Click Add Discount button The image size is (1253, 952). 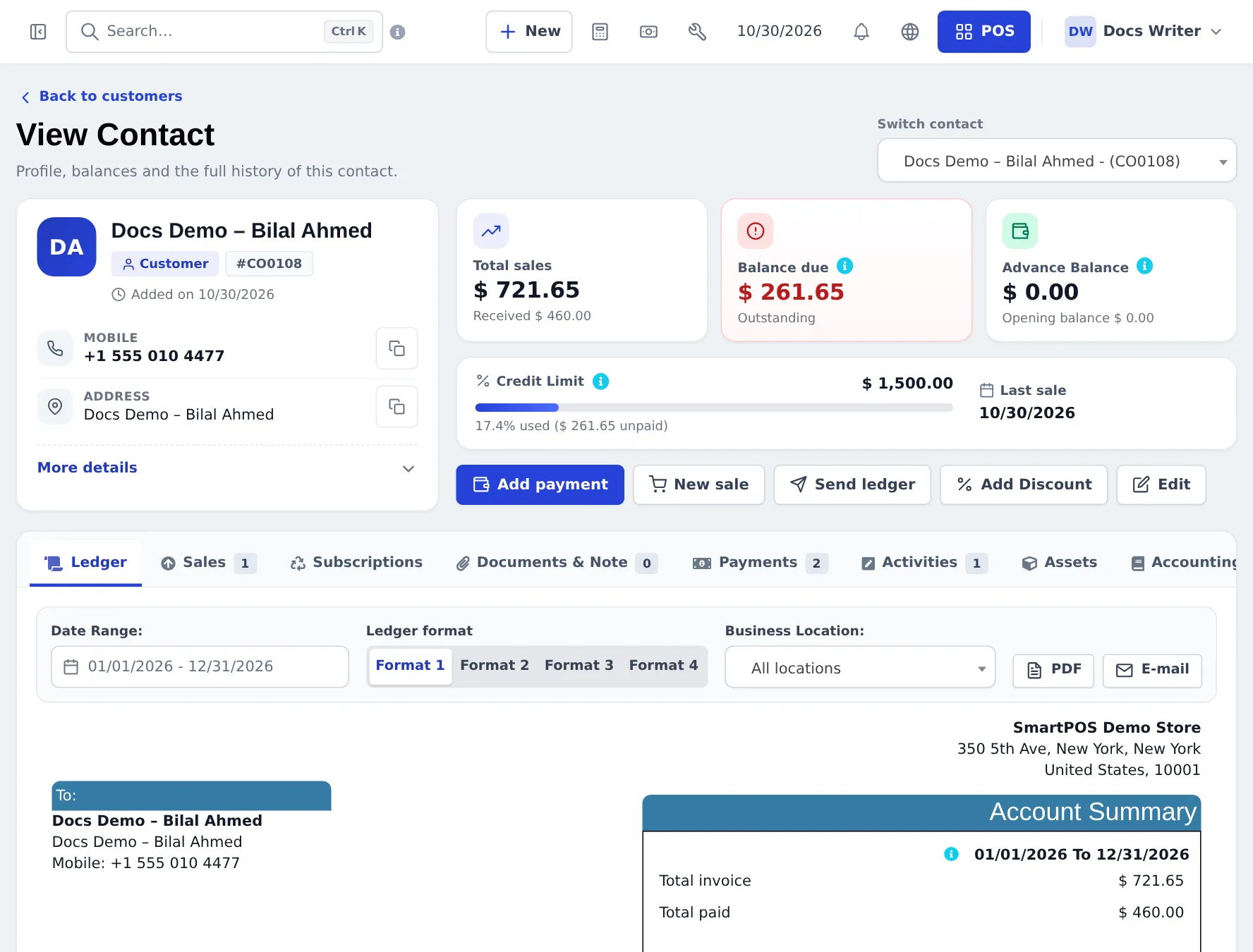1024,484
